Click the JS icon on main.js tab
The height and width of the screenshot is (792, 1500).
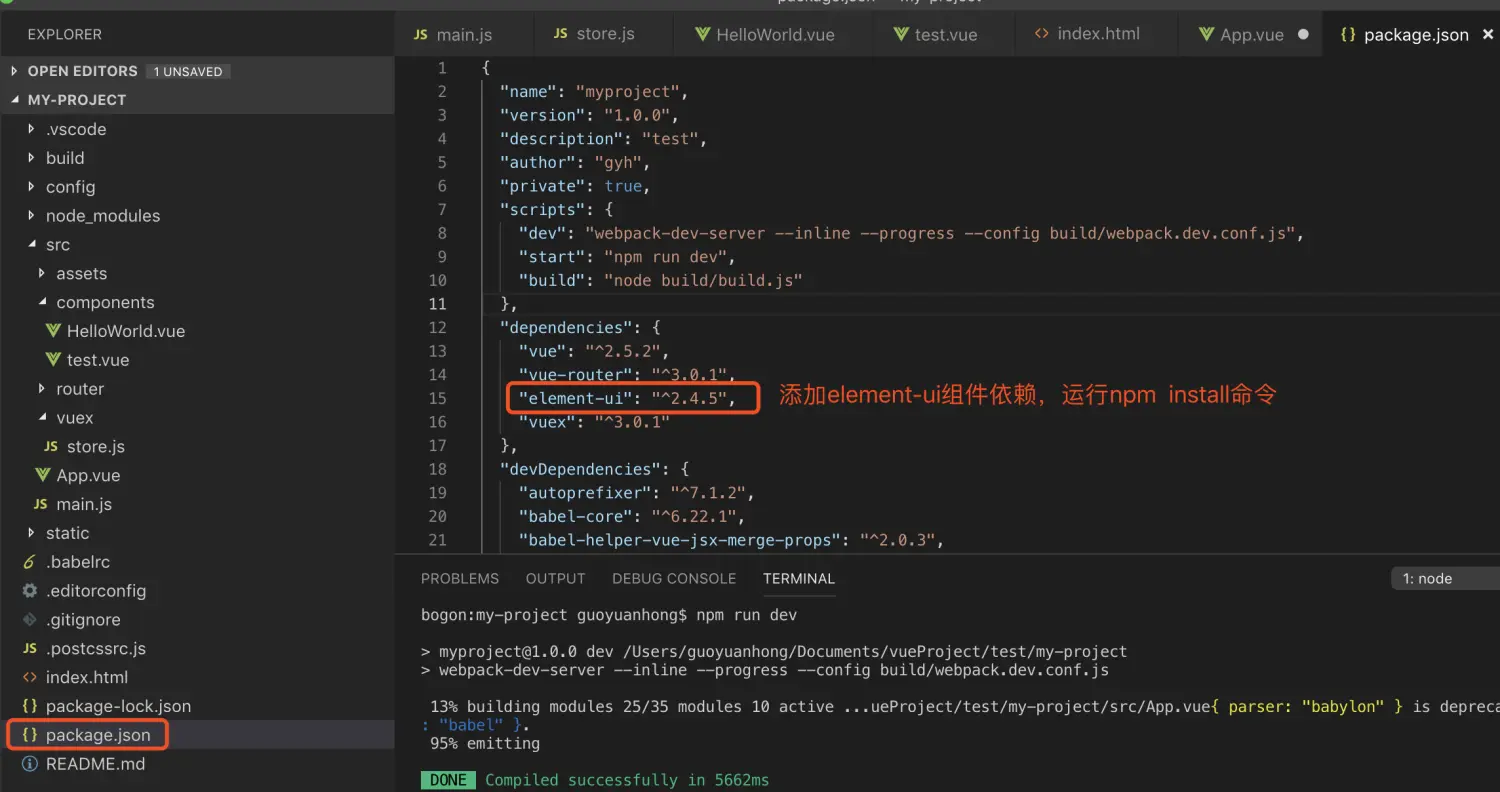(421, 34)
